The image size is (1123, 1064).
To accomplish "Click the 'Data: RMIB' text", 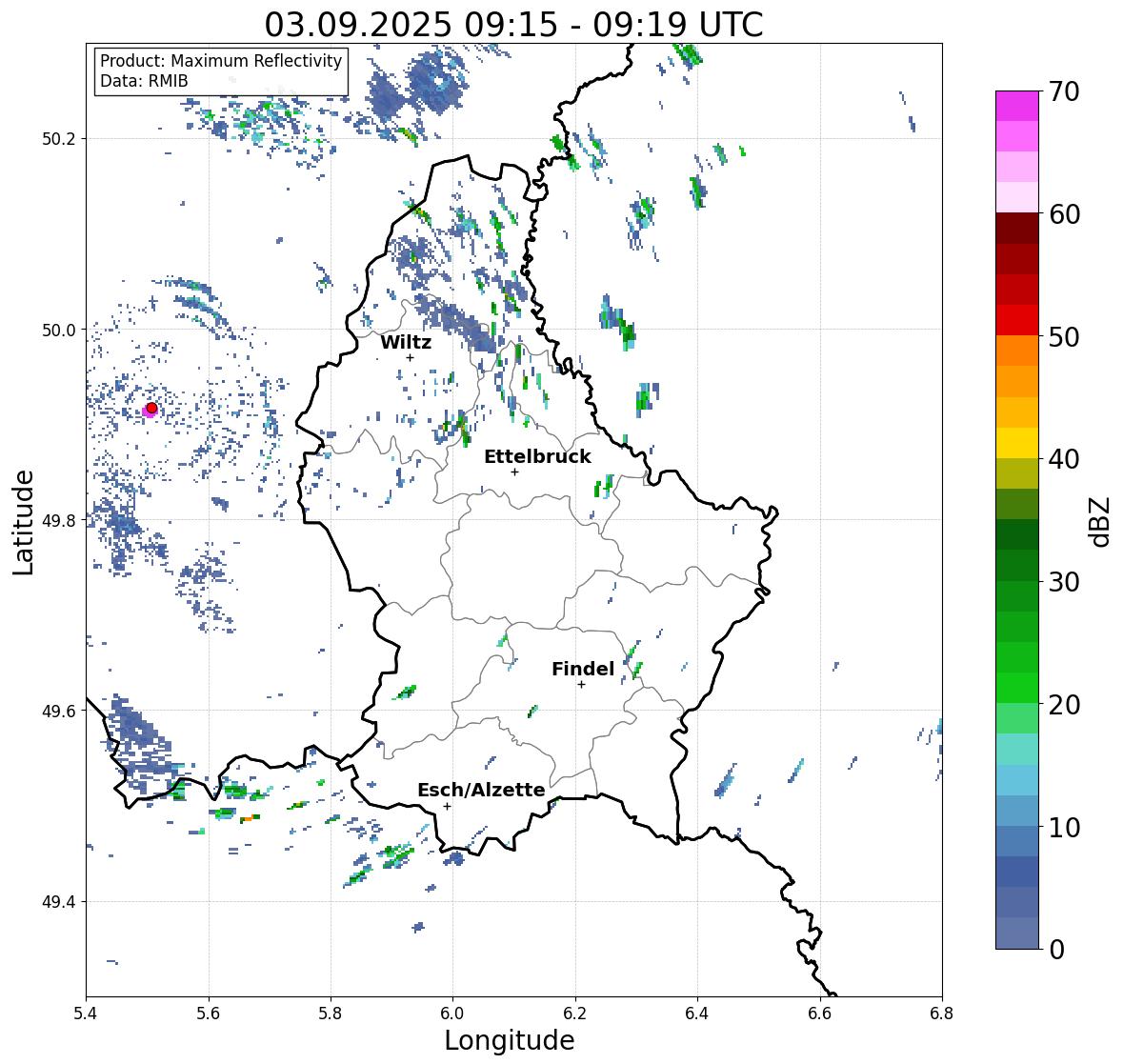I will point(144,81).
